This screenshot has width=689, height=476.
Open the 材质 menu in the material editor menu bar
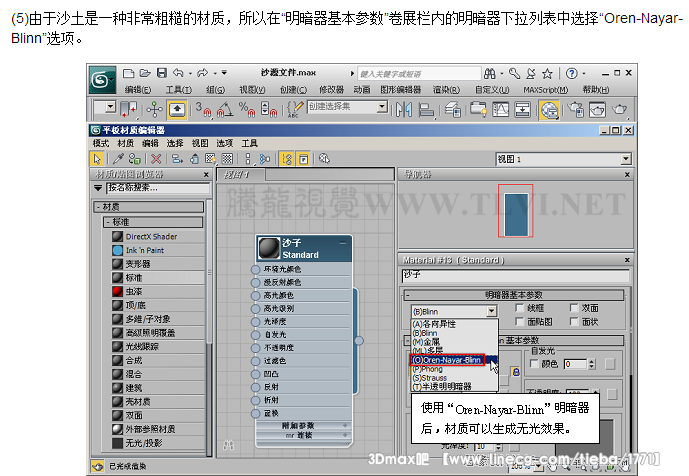click(126, 143)
